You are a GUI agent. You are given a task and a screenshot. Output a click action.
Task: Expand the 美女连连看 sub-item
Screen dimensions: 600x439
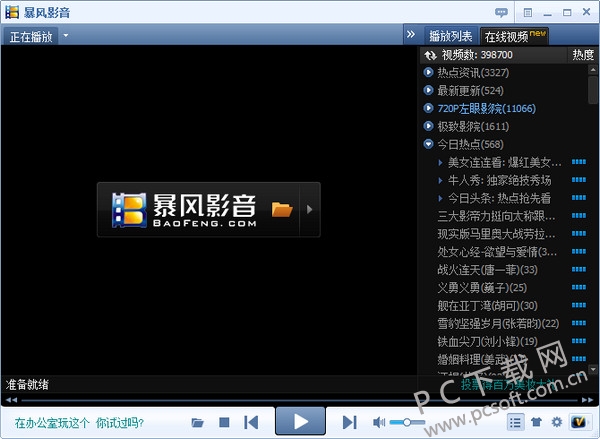click(x=440, y=162)
